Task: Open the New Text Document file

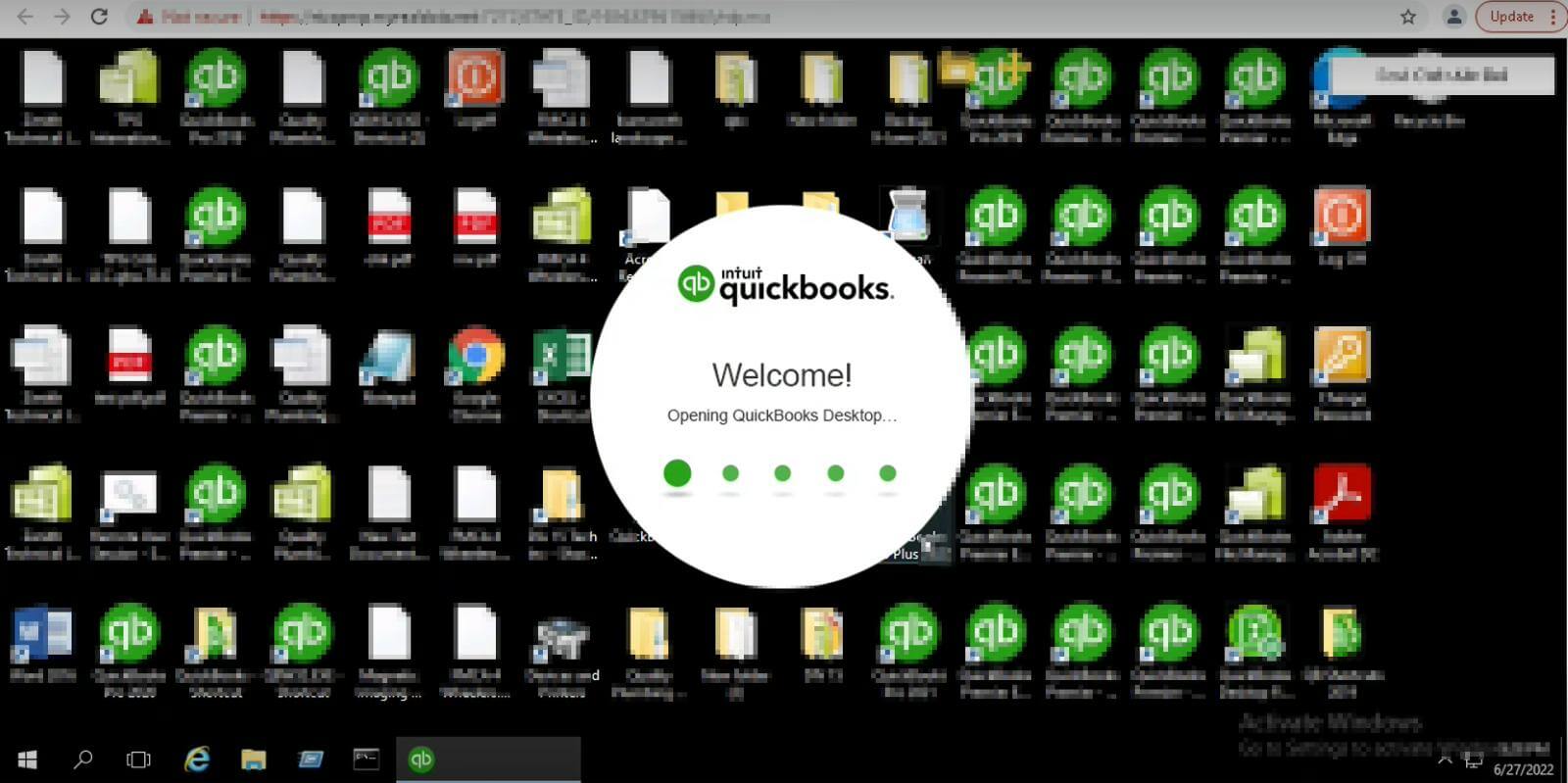Action: [388, 494]
